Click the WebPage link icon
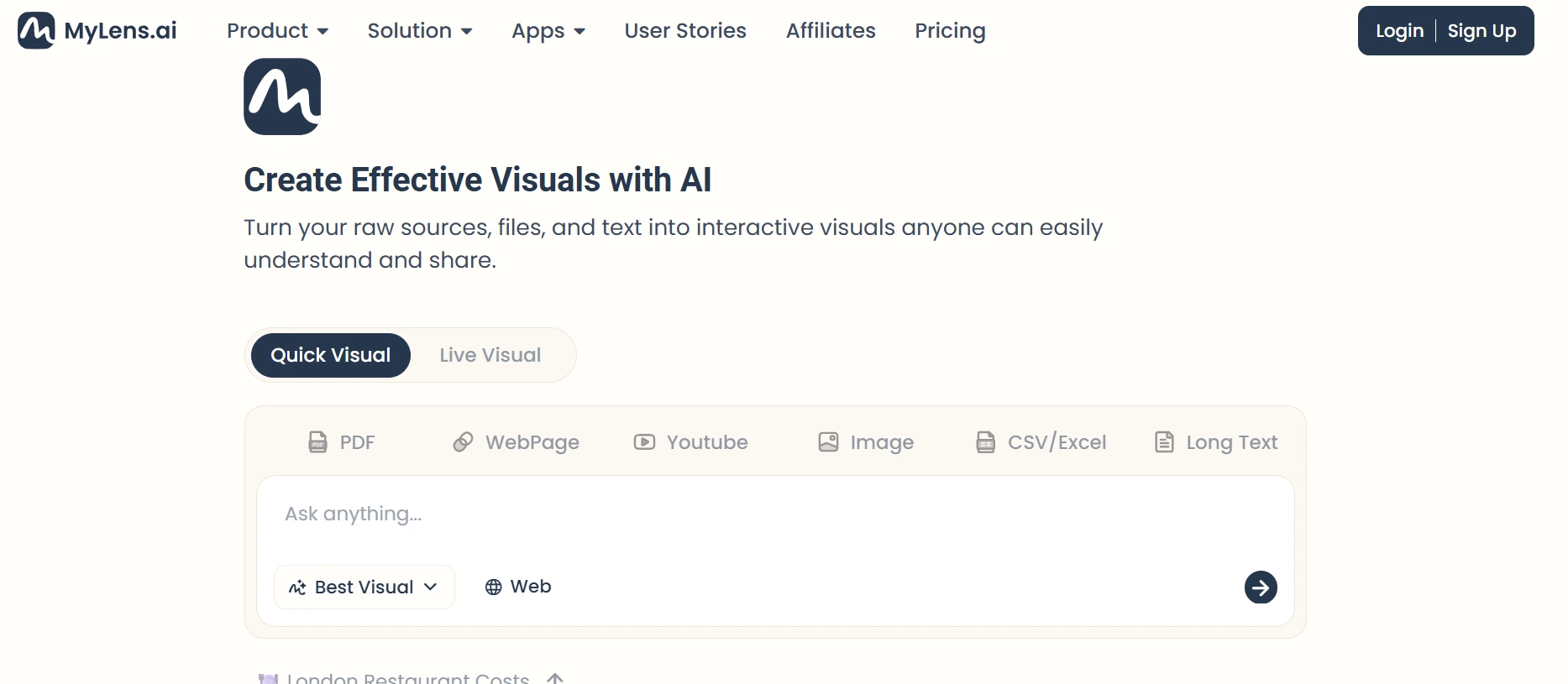 pos(463,442)
